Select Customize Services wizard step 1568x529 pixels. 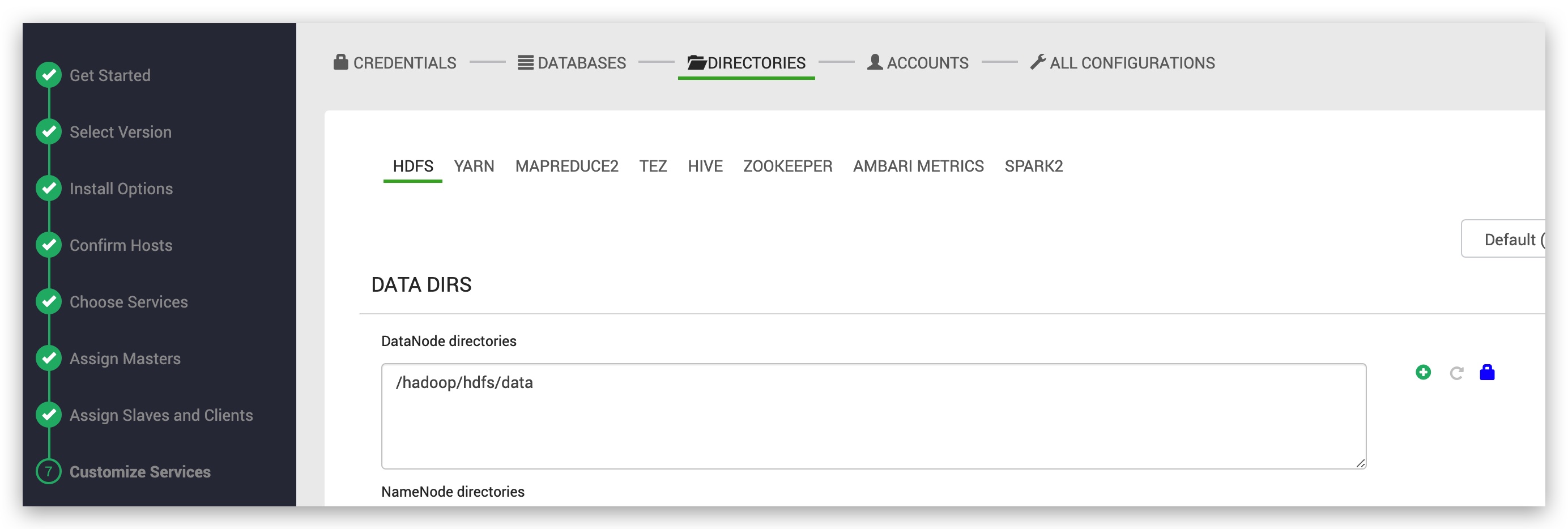(140, 472)
